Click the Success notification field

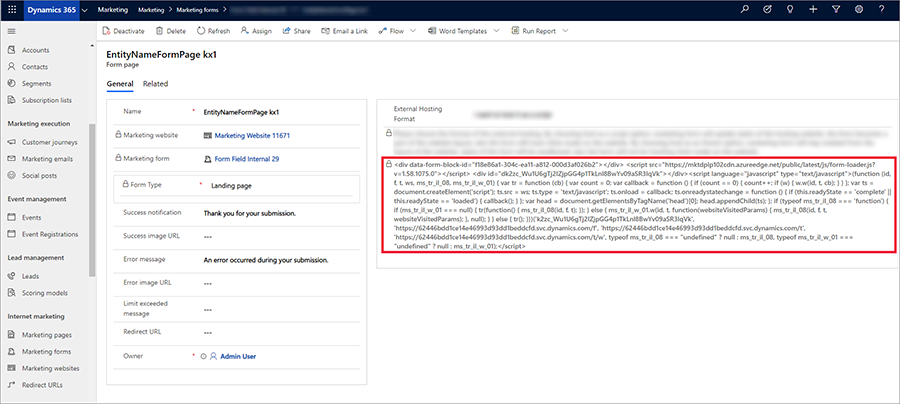pyautogui.click(x=250, y=213)
